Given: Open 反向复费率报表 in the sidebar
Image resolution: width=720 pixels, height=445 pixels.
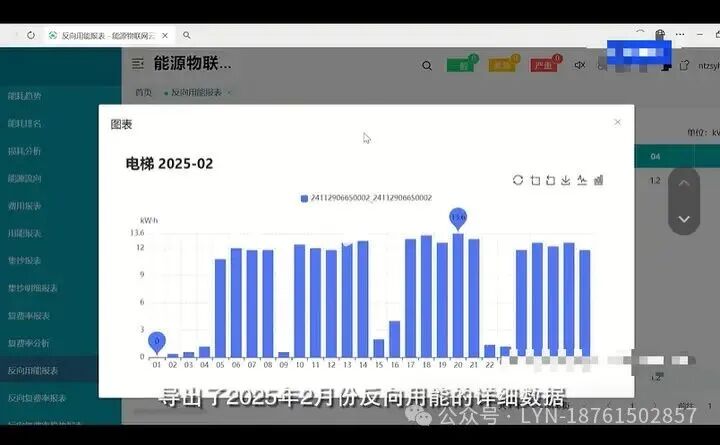Looking at the screenshot, I should point(37,398).
